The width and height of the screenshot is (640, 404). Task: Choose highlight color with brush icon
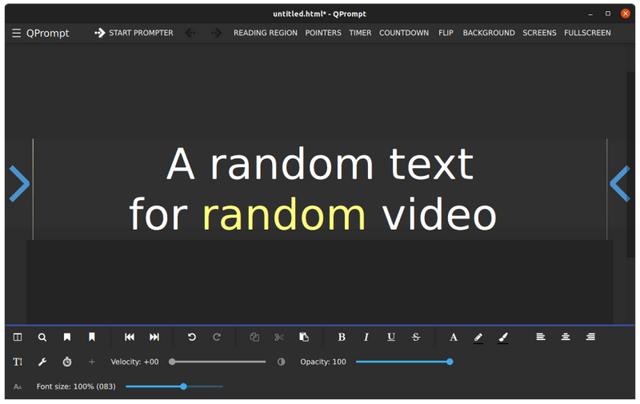point(503,337)
